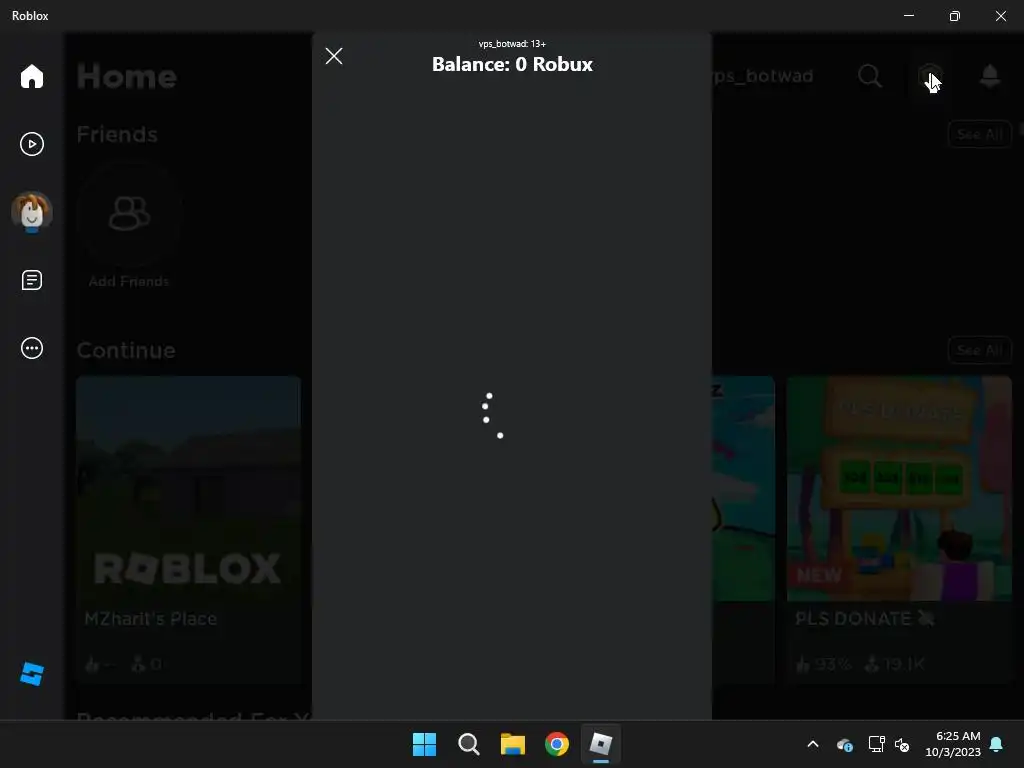Viewport: 1024px width, 768px height.
Task: Click the search magnifier icon in header
Action: [869, 76]
